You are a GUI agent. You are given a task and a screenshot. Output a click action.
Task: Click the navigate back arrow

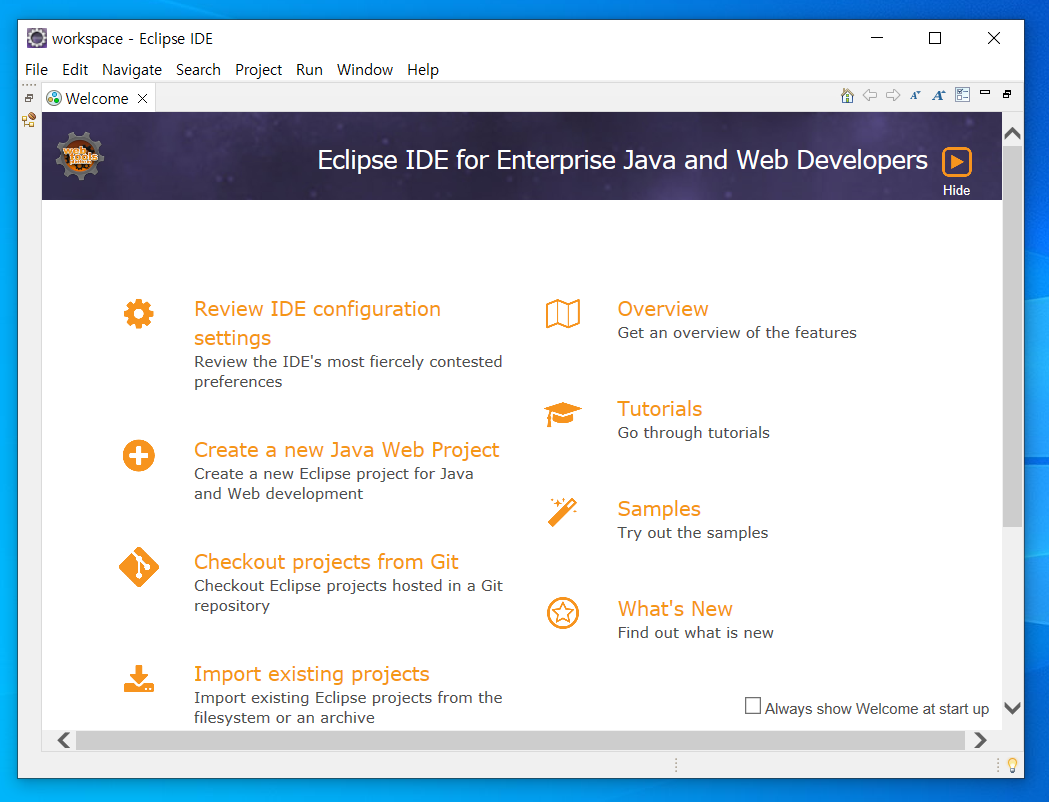point(870,95)
